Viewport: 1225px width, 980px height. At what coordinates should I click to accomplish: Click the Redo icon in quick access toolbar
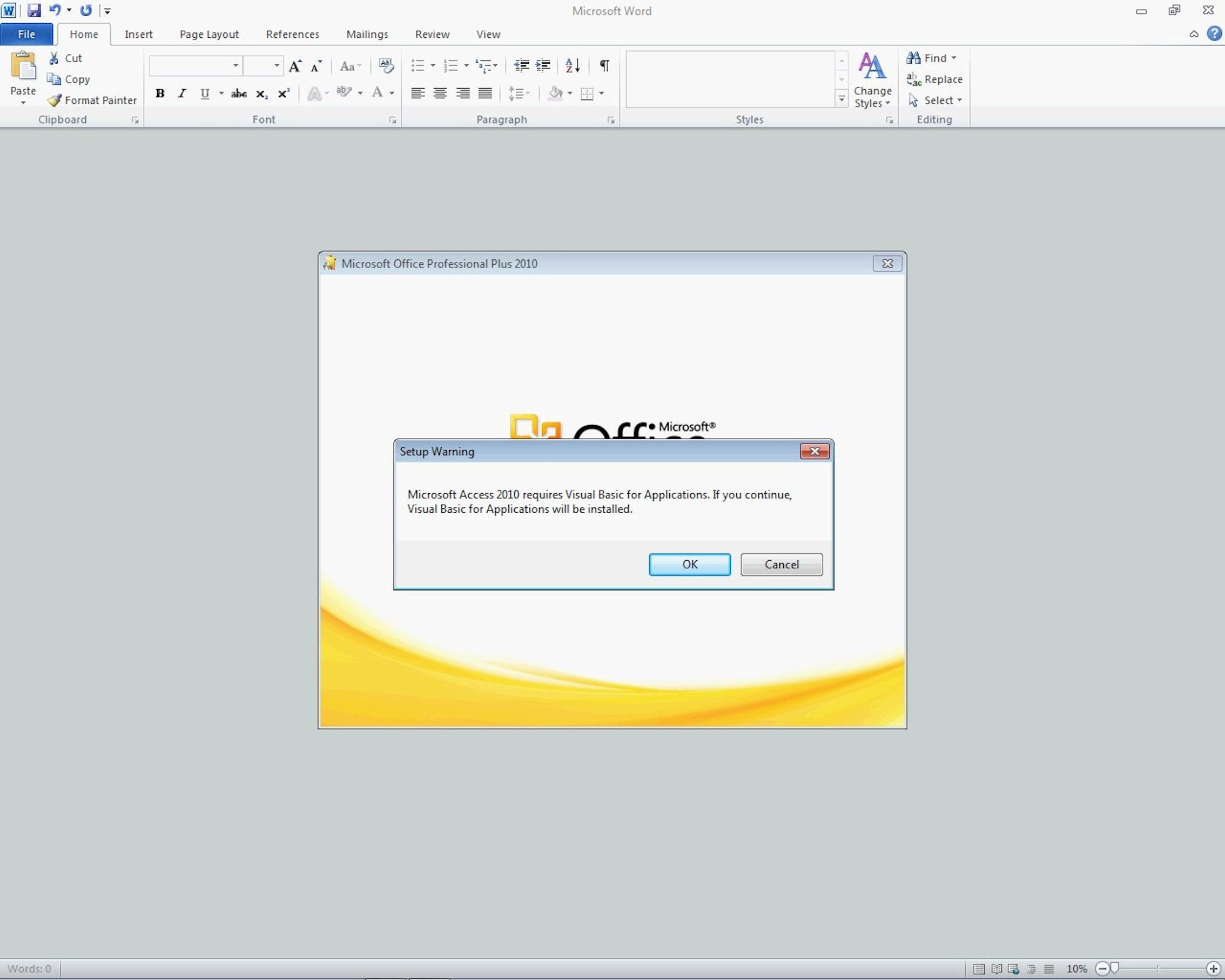[x=86, y=10]
